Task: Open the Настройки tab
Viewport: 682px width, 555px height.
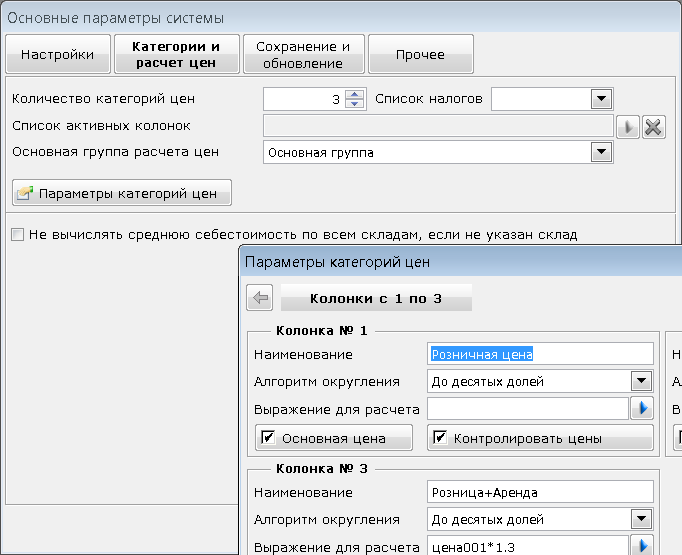Action: tap(58, 54)
